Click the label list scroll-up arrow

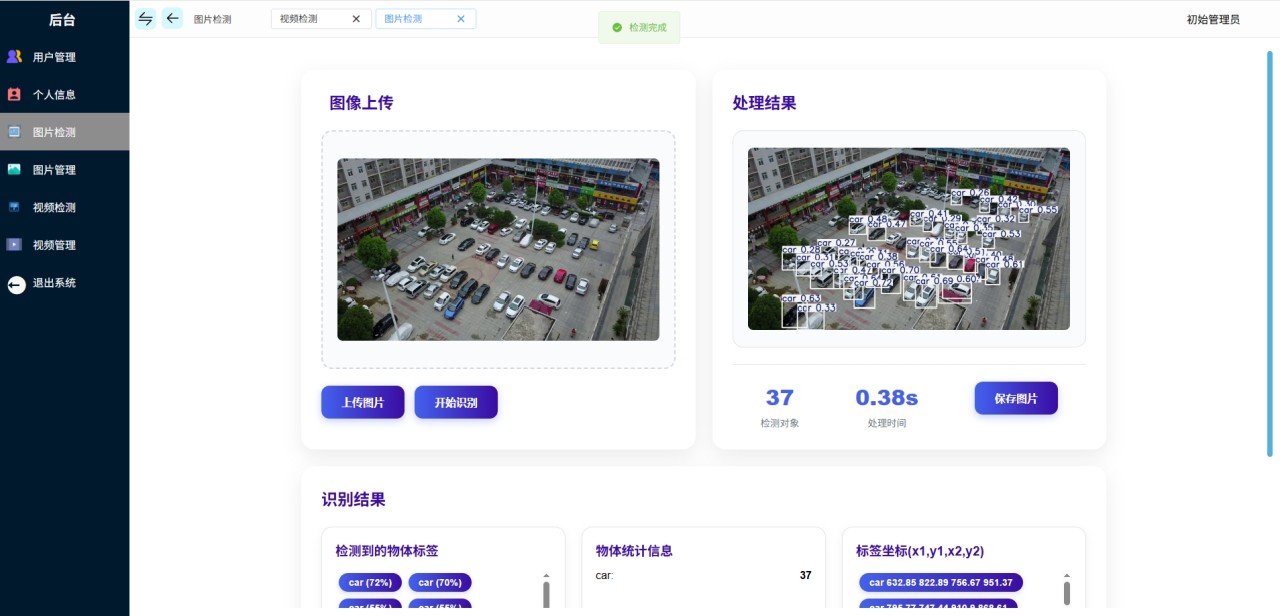[x=546, y=576]
